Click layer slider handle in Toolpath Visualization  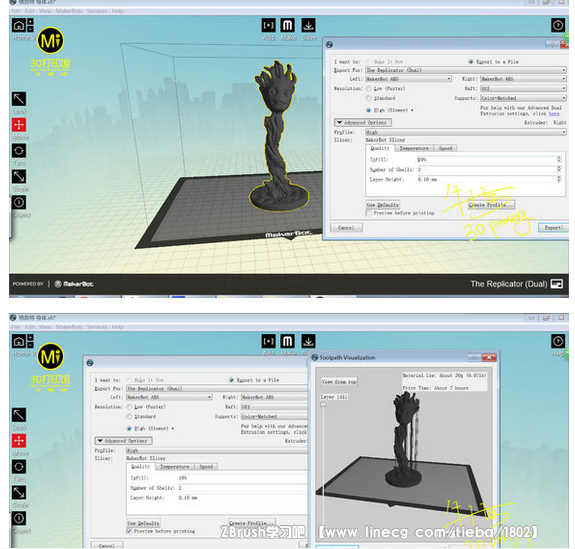(323, 404)
